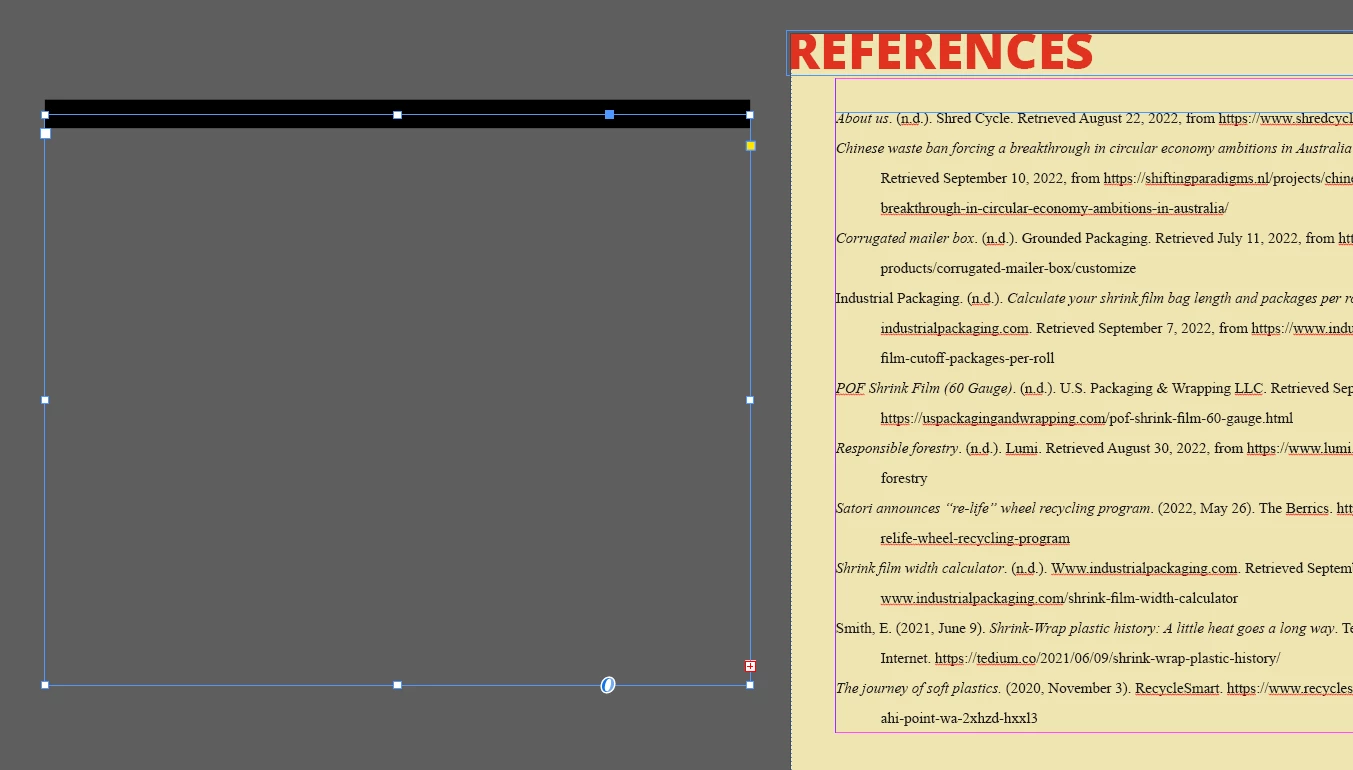Image resolution: width=1353 pixels, height=770 pixels.
Task: Select the frame's bottom-right corner handle
Action: click(750, 685)
